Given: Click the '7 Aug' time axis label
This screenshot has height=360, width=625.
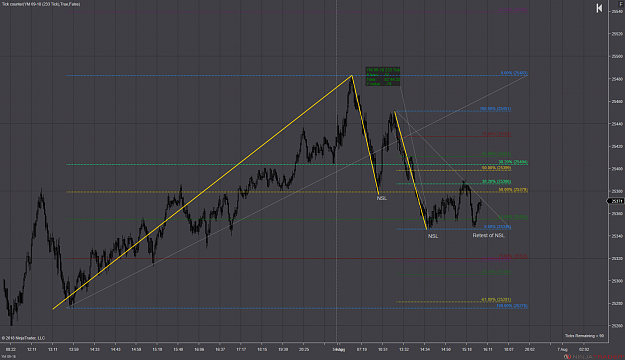Looking at the screenshot, I should click(x=562, y=349).
